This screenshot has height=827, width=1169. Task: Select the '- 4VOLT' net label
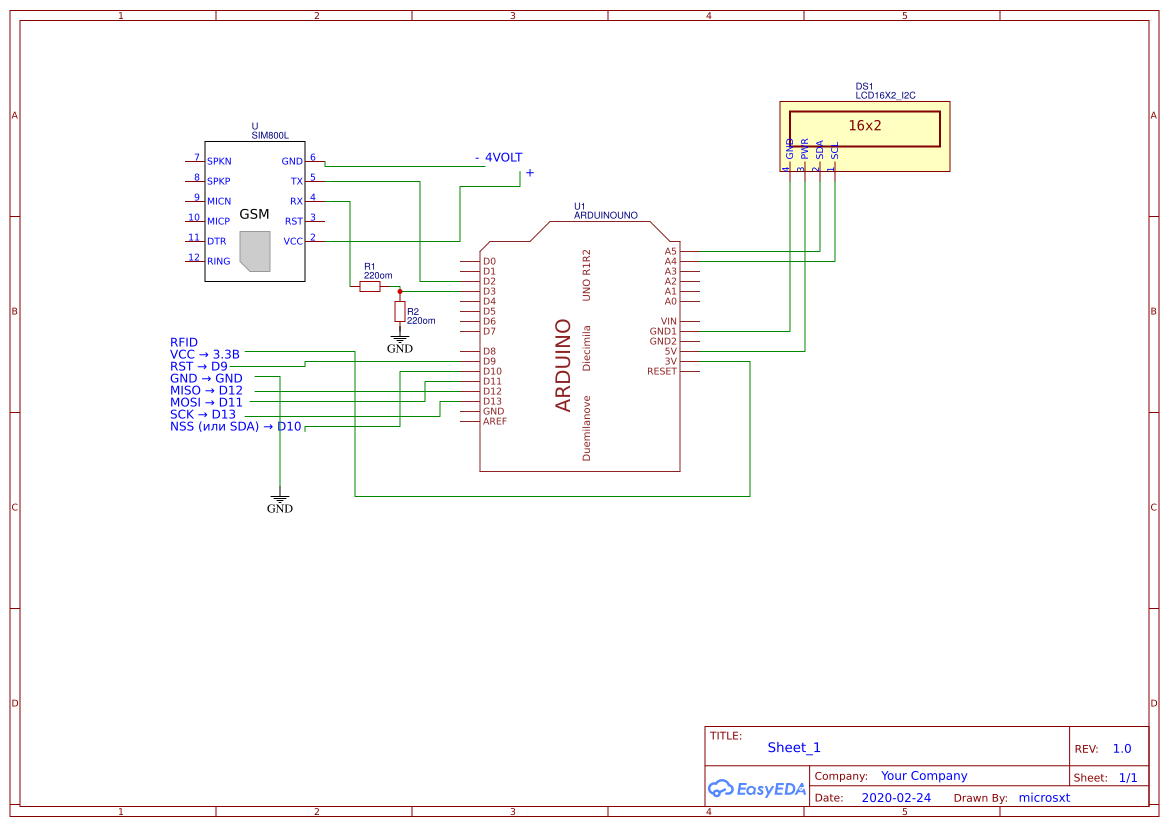click(x=500, y=157)
